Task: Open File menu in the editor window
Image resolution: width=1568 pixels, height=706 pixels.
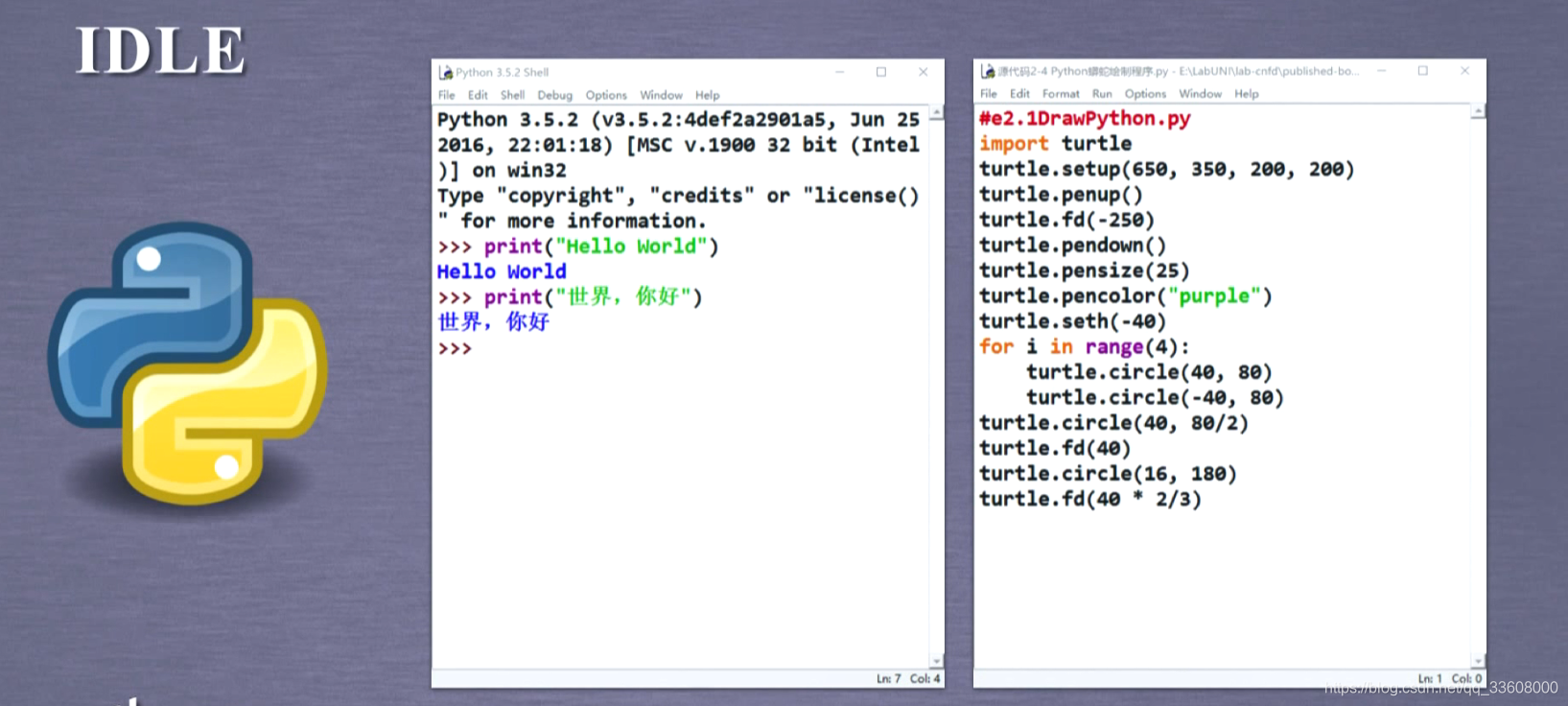Action: tap(989, 94)
